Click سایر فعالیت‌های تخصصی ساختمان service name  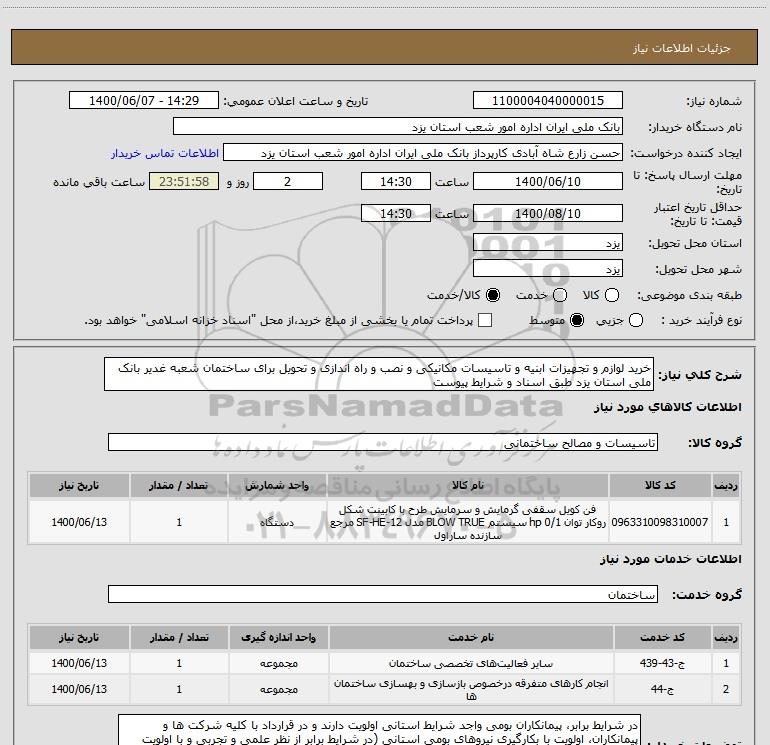coord(471,663)
